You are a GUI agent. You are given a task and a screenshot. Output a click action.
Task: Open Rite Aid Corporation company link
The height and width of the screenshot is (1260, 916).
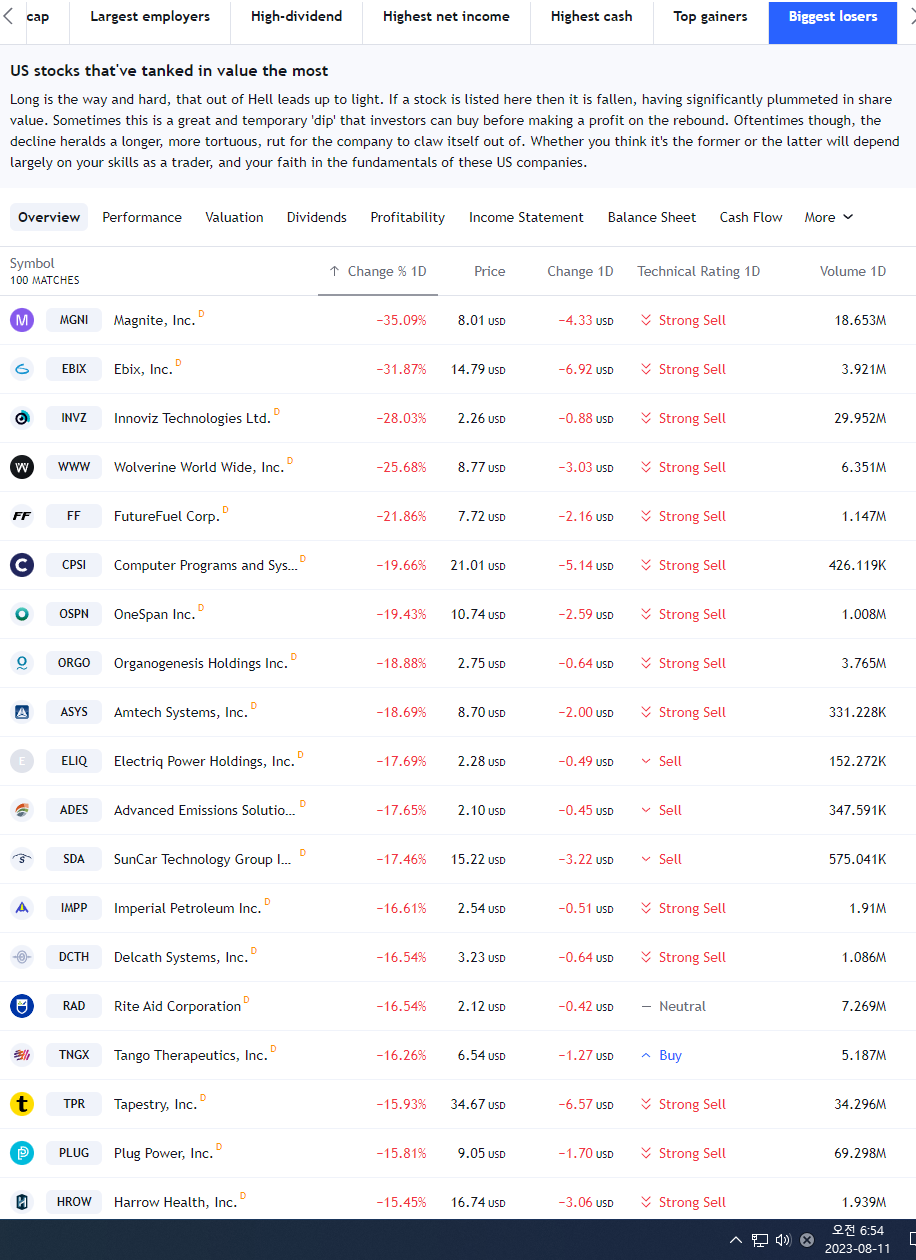(177, 1007)
